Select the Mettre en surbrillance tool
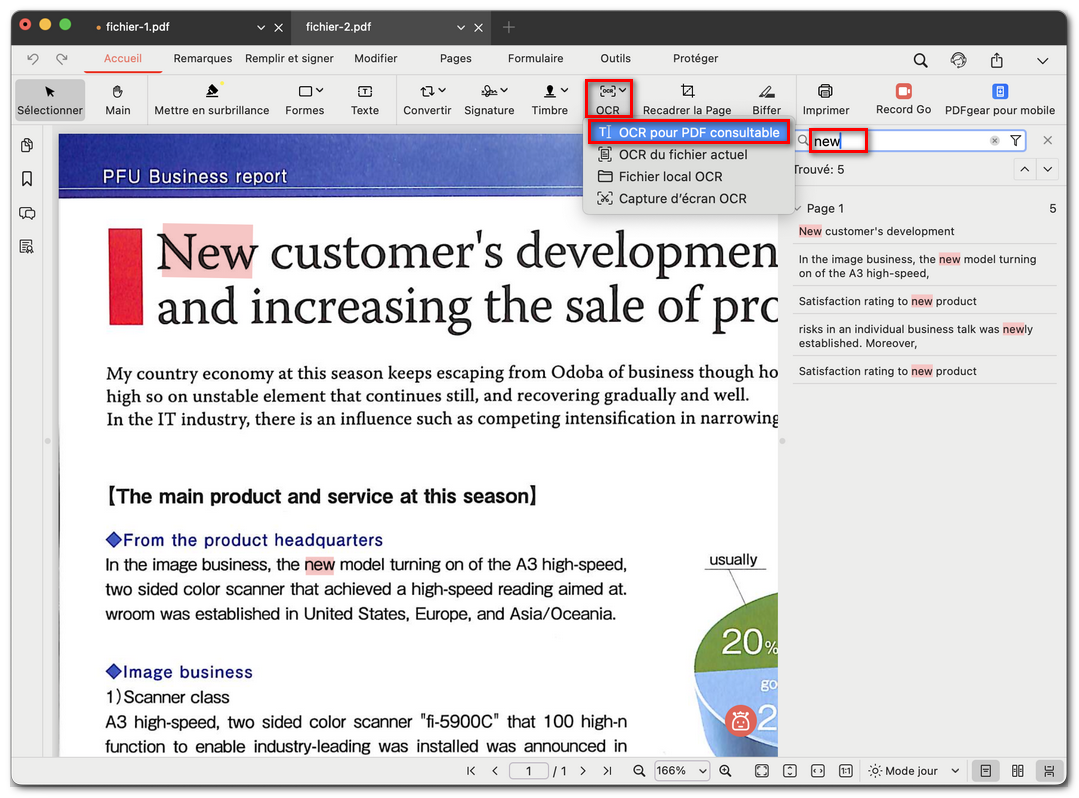 tap(211, 98)
